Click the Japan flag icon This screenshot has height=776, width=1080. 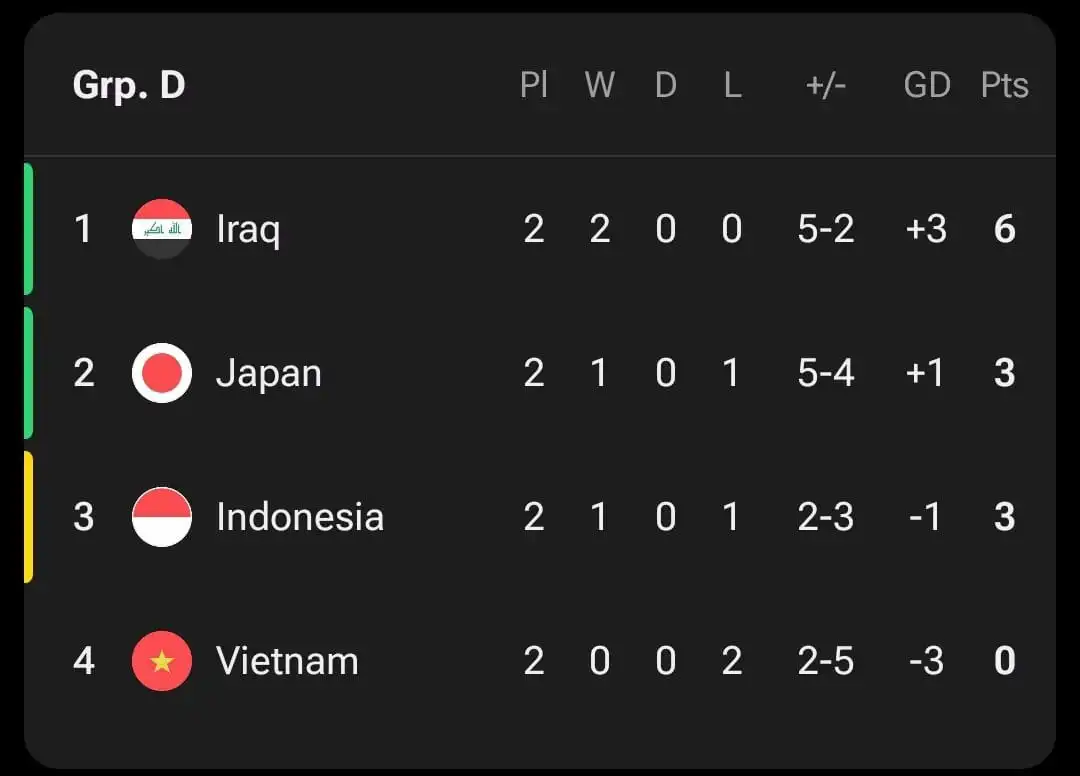pyautogui.click(x=162, y=372)
